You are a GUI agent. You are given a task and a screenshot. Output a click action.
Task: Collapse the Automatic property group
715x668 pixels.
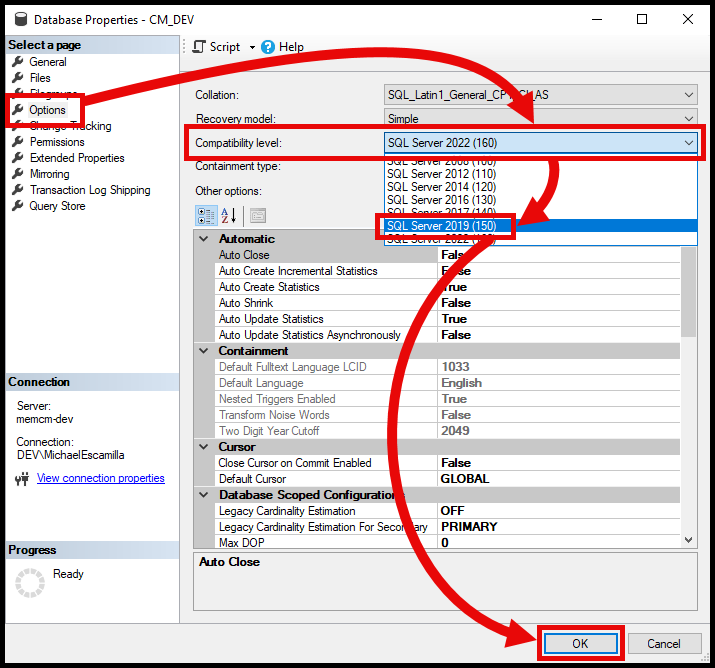[204, 239]
